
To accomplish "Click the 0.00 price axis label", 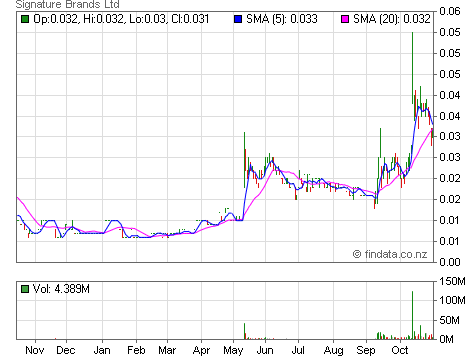I will 450,262.
